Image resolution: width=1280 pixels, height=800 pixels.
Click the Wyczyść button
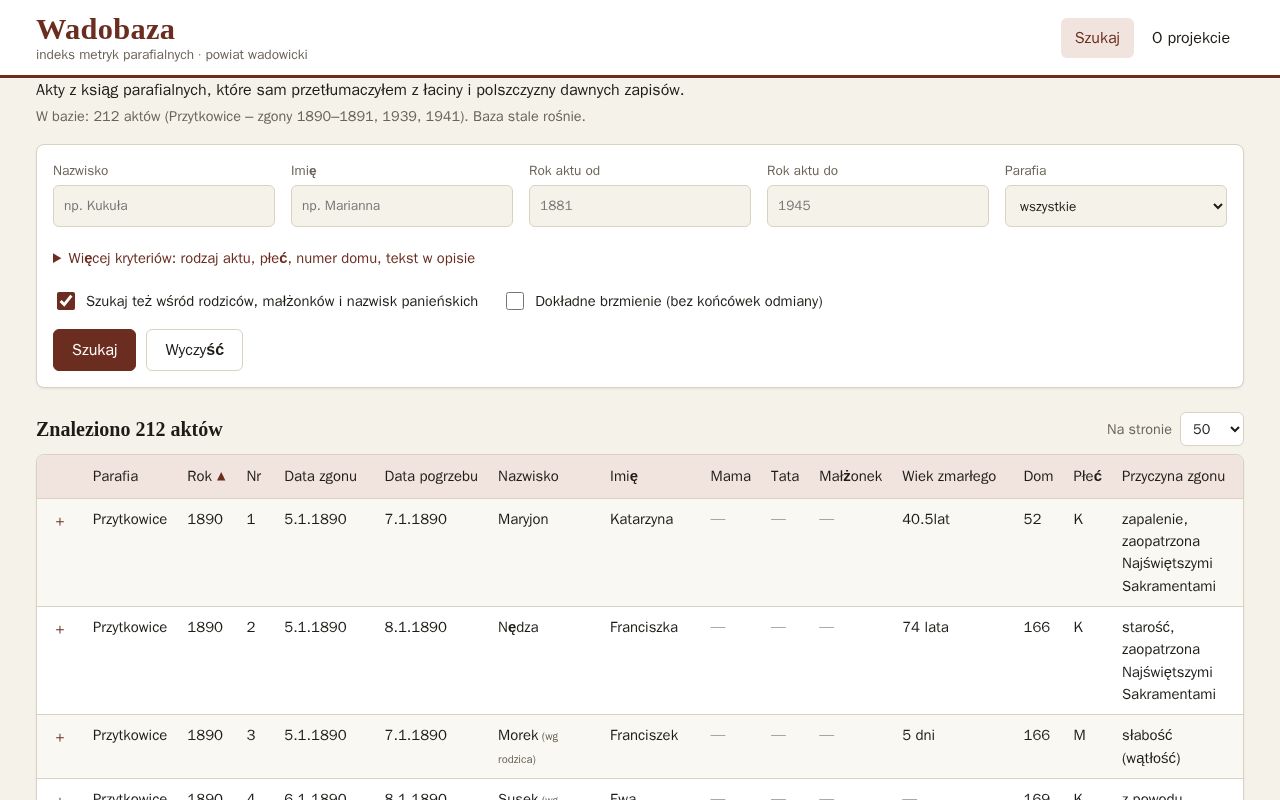point(194,350)
